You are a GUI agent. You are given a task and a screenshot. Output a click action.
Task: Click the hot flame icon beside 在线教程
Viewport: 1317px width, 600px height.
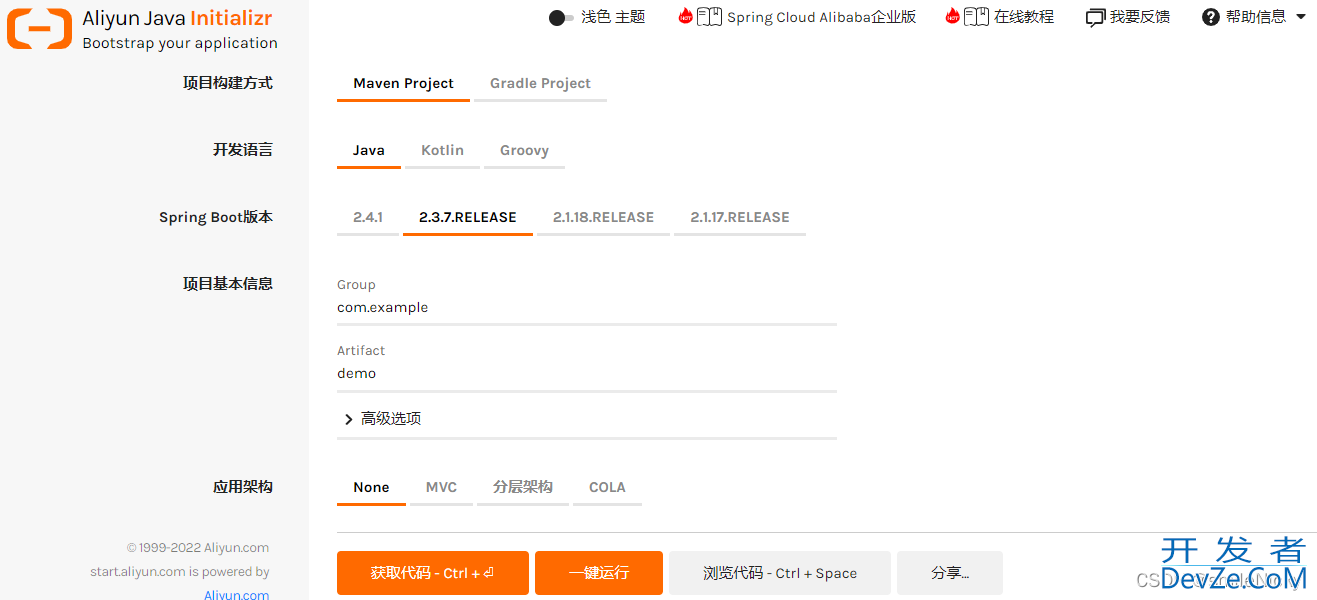(x=952, y=16)
